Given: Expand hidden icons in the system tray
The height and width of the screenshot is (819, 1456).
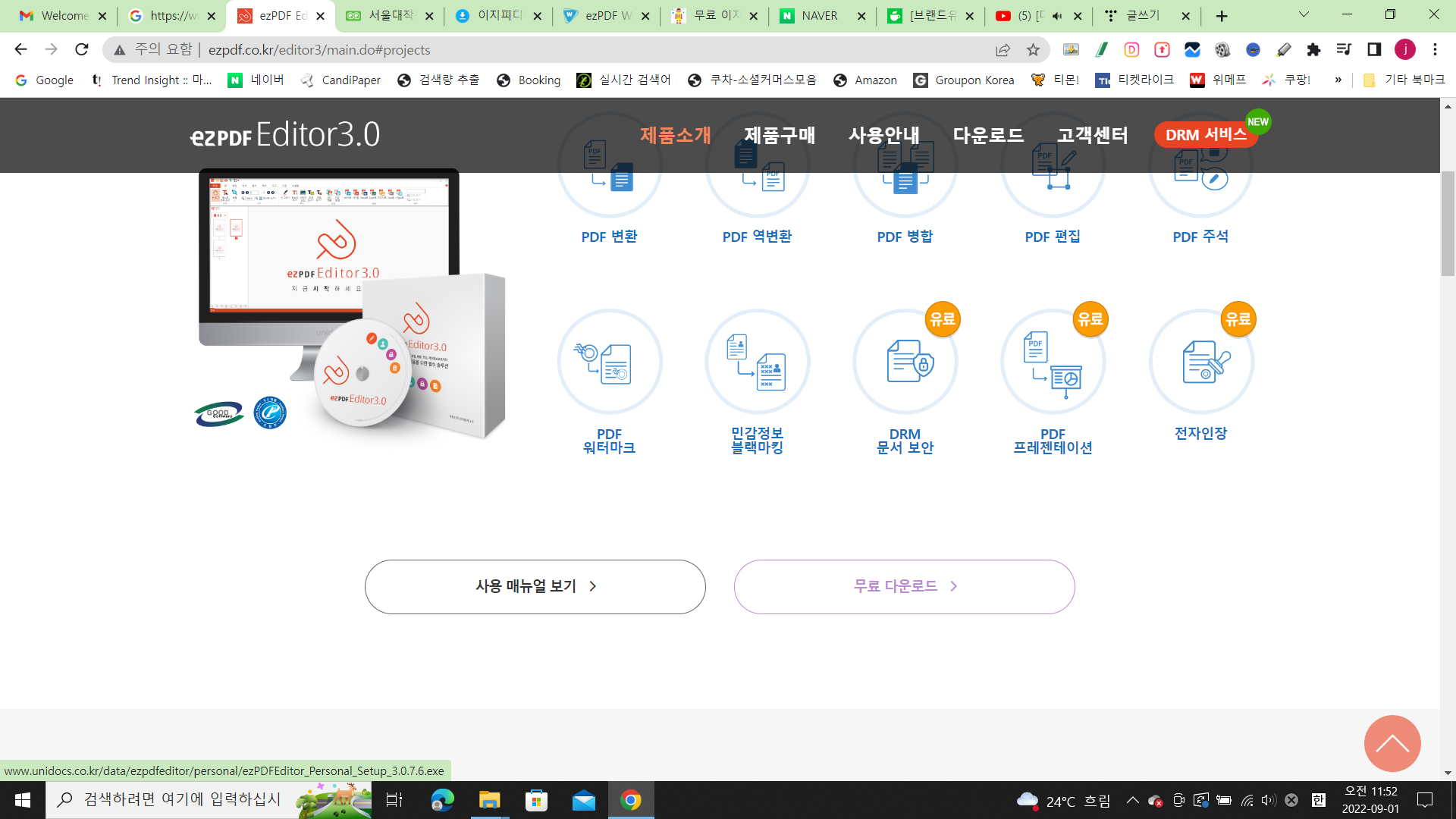Looking at the screenshot, I should 1132,799.
